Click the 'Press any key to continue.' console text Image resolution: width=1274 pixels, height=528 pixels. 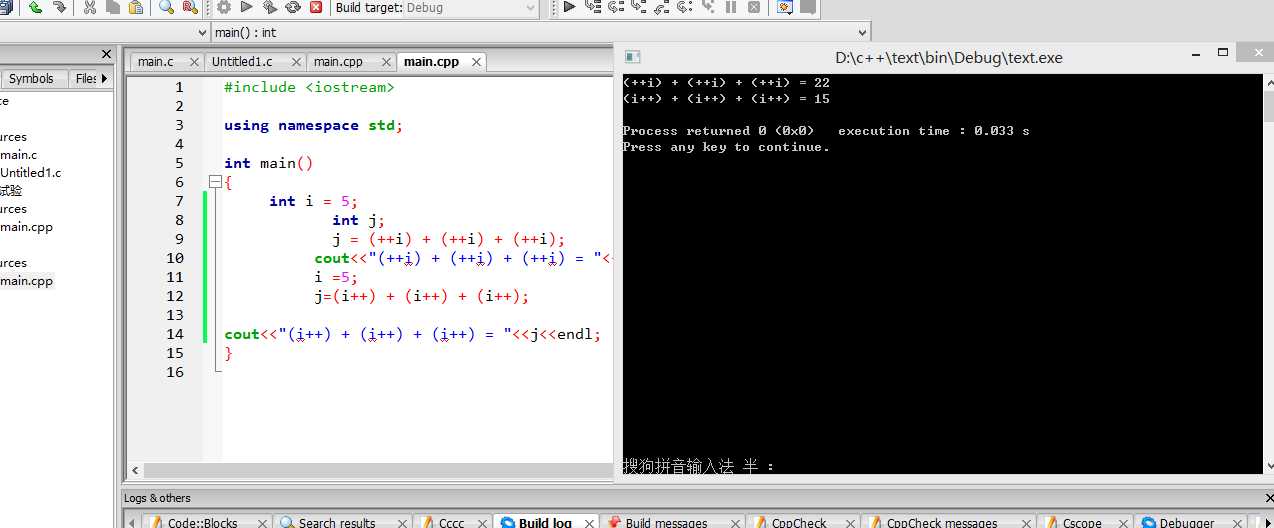[x=726, y=147]
